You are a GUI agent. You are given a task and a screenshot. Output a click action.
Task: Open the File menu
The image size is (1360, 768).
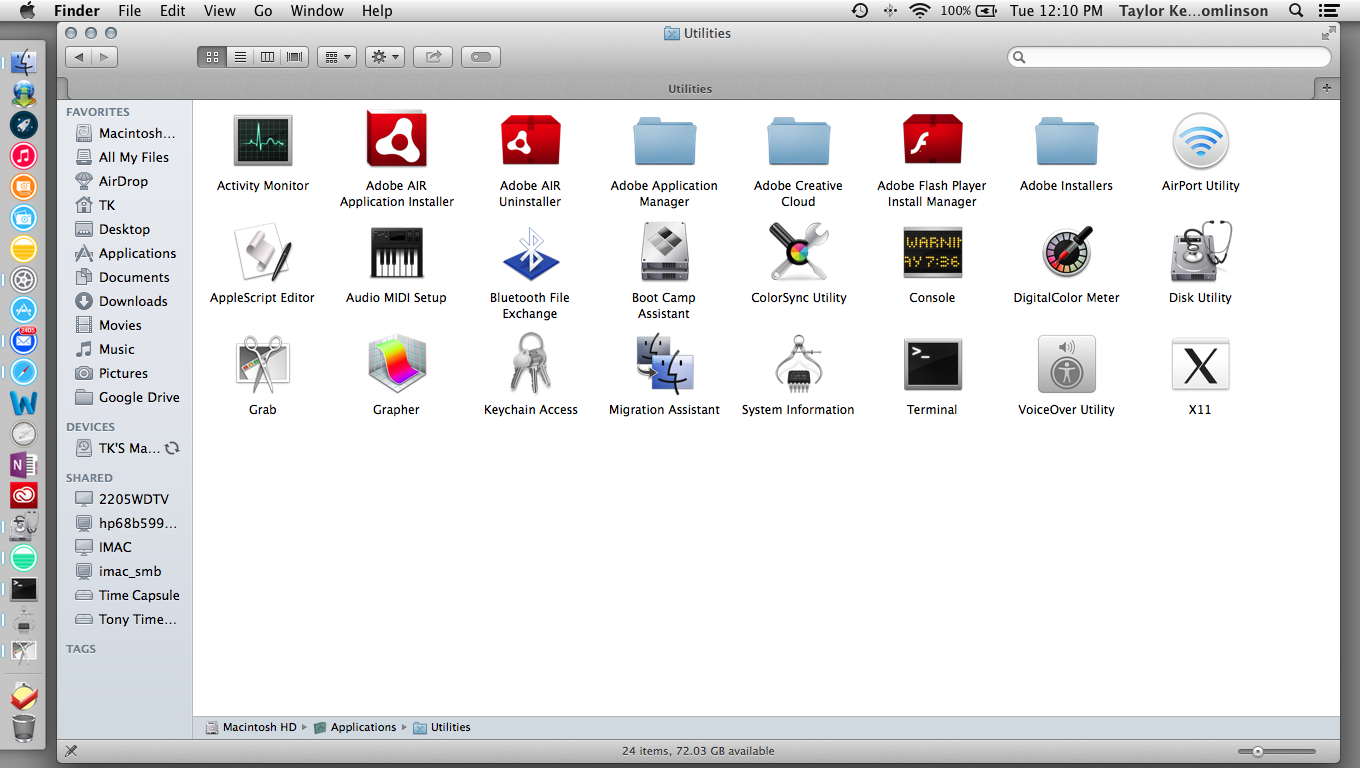(x=130, y=11)
